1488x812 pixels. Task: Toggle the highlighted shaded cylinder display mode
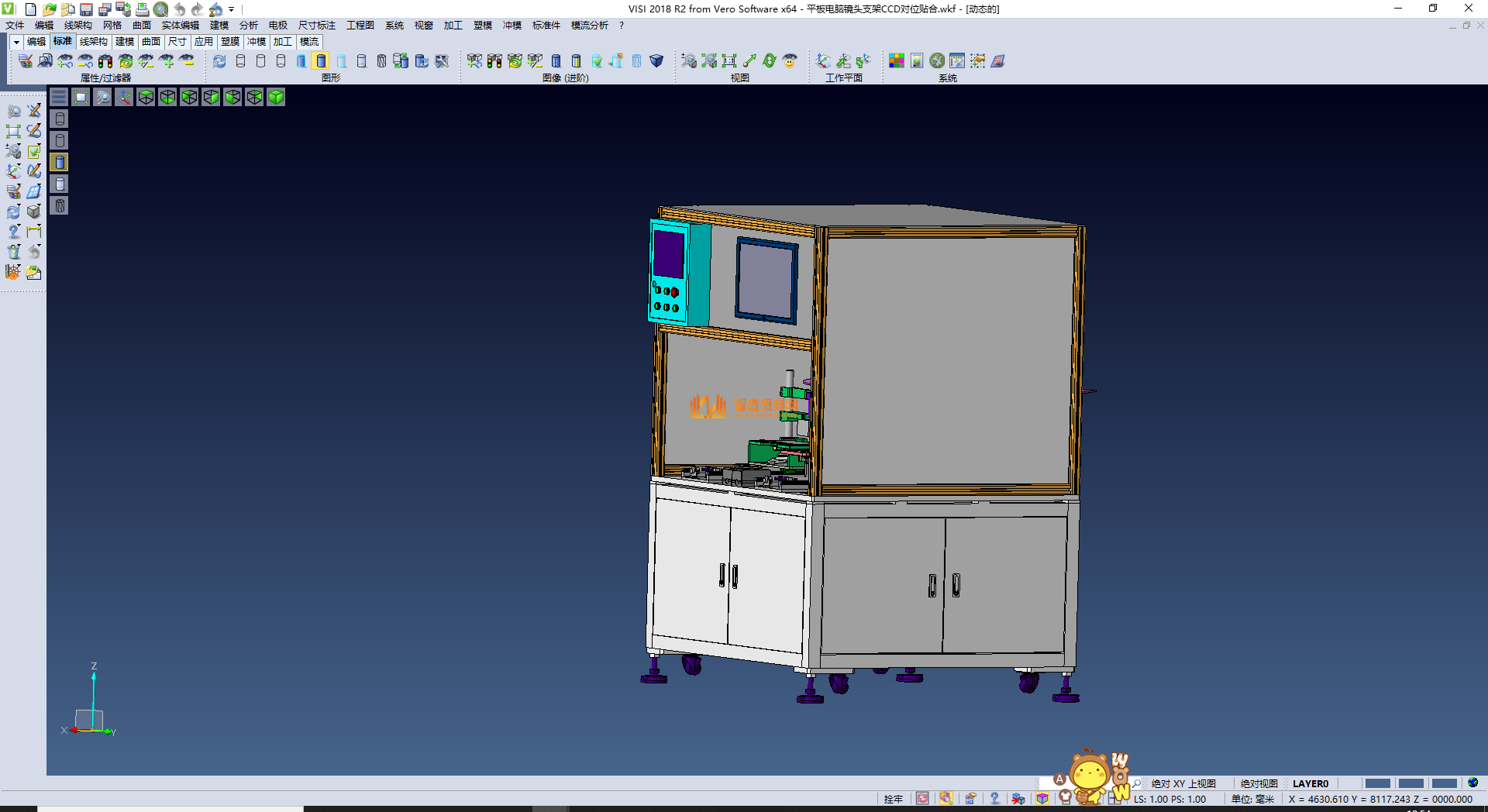321,60
